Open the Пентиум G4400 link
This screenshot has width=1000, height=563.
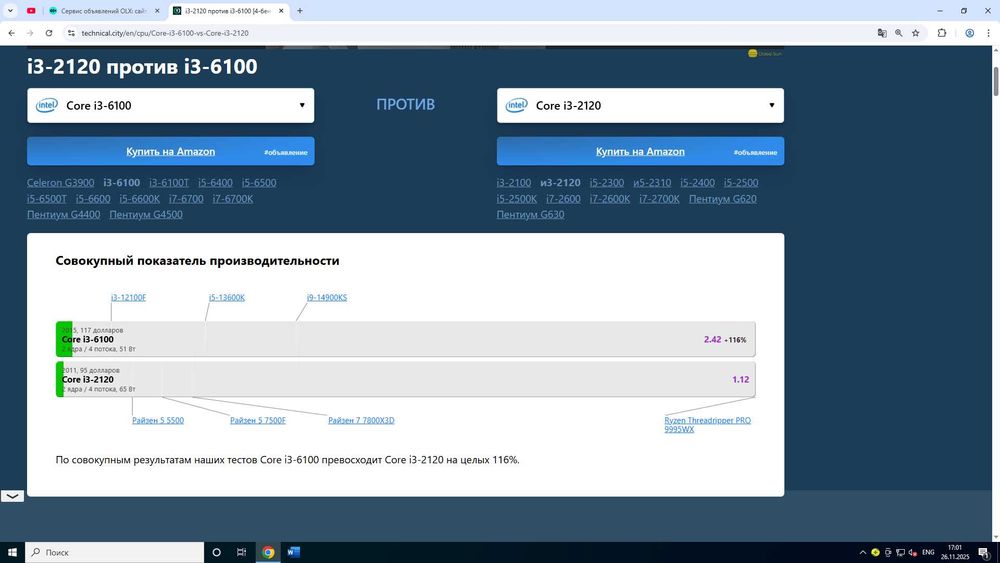pos(64,215)
